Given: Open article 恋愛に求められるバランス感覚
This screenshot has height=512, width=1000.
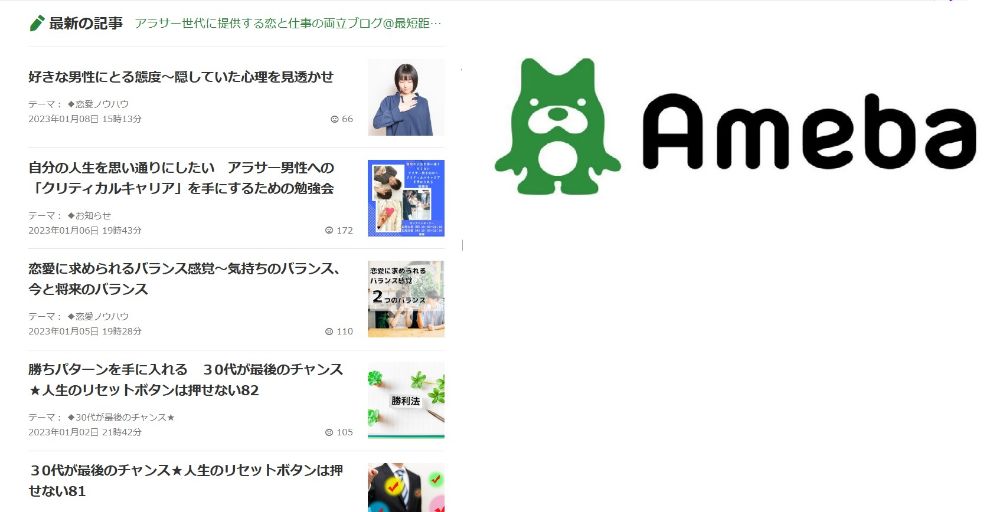Looking at the screenshot, I should (x=184, y=279).
